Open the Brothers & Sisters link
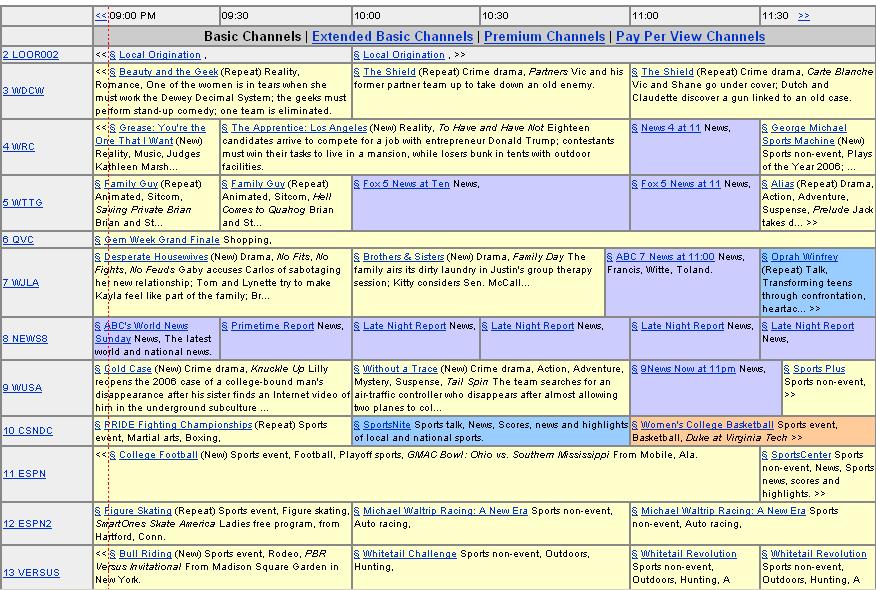 [403, 257]
